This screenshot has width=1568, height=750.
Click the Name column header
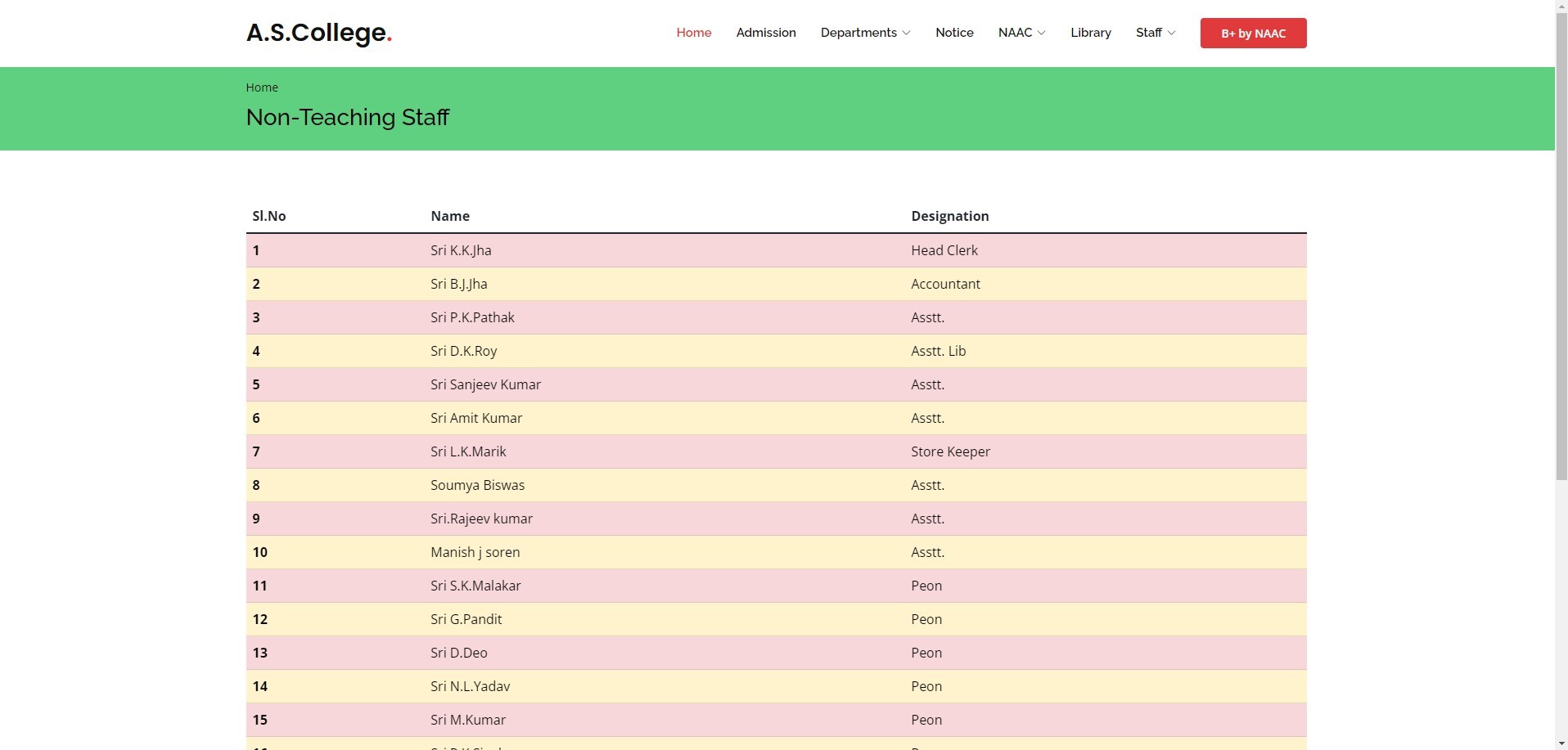point(450,216)
